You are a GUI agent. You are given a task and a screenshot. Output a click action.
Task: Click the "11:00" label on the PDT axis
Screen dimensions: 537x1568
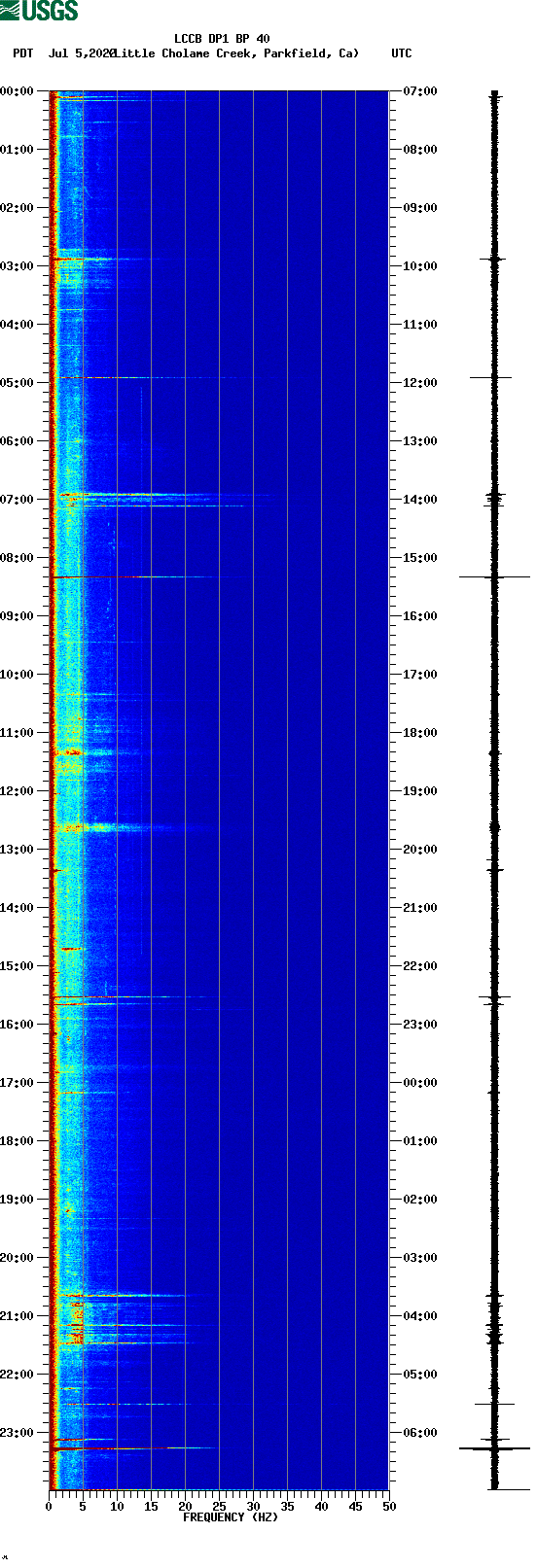tap(17, 733)
